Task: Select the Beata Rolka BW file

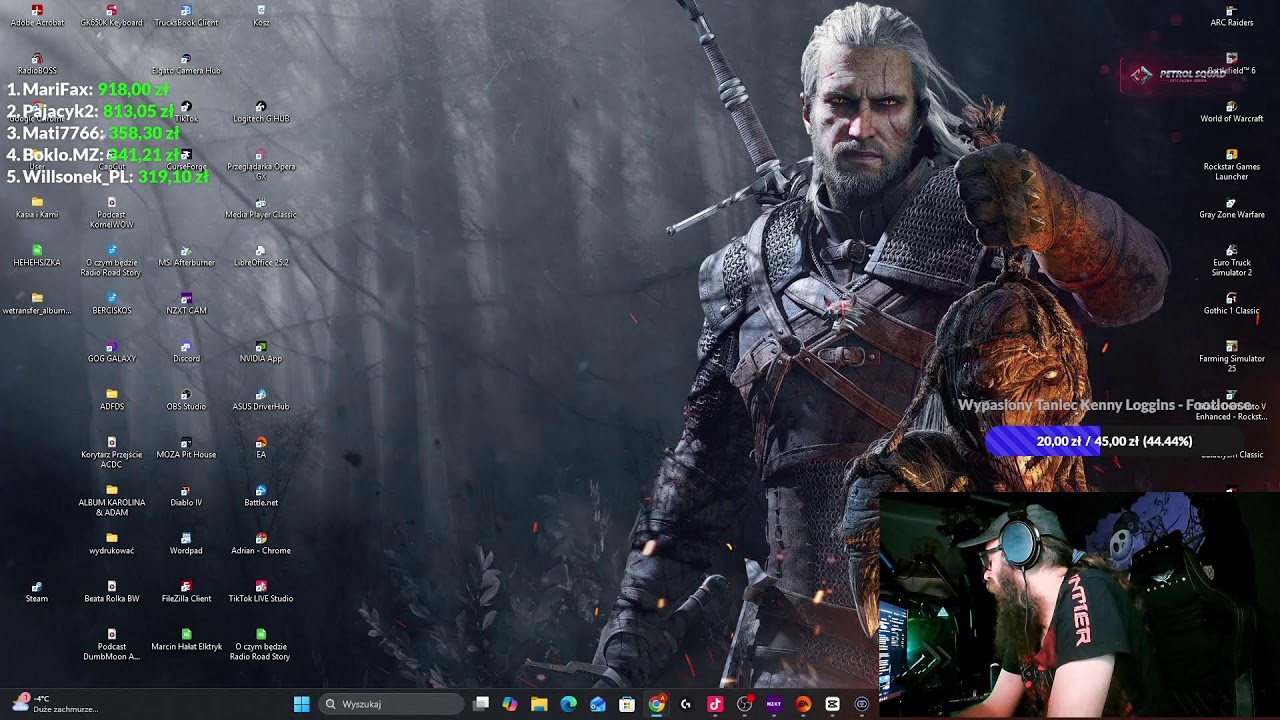Action: coord(111,591)
